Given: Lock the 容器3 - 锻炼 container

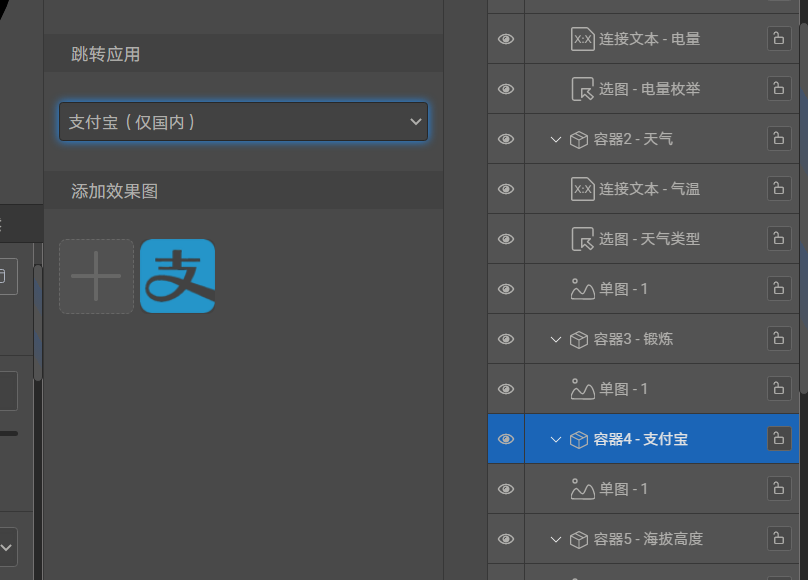Looking at the screenshot, I should tap(779, 338).
